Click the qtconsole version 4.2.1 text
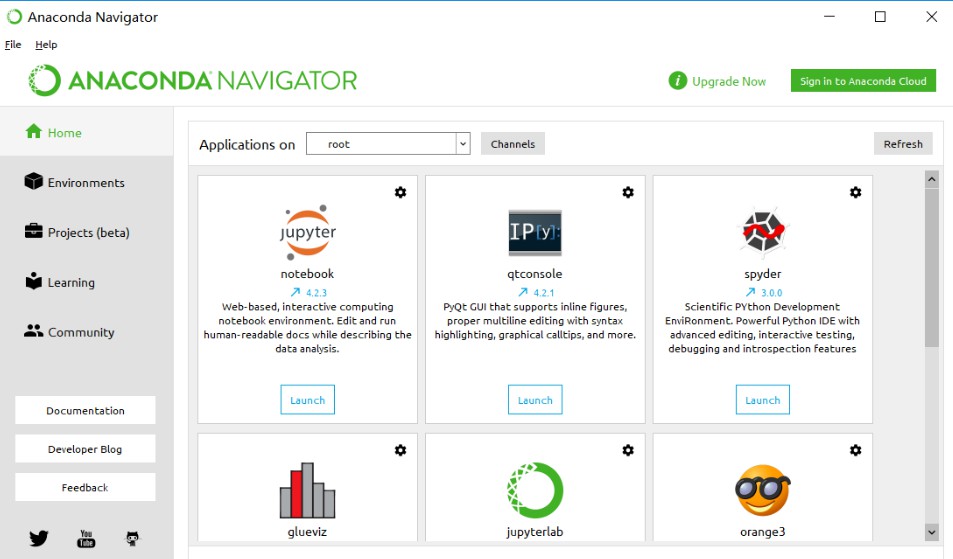 pyautogui.click(x=544, y=293)
